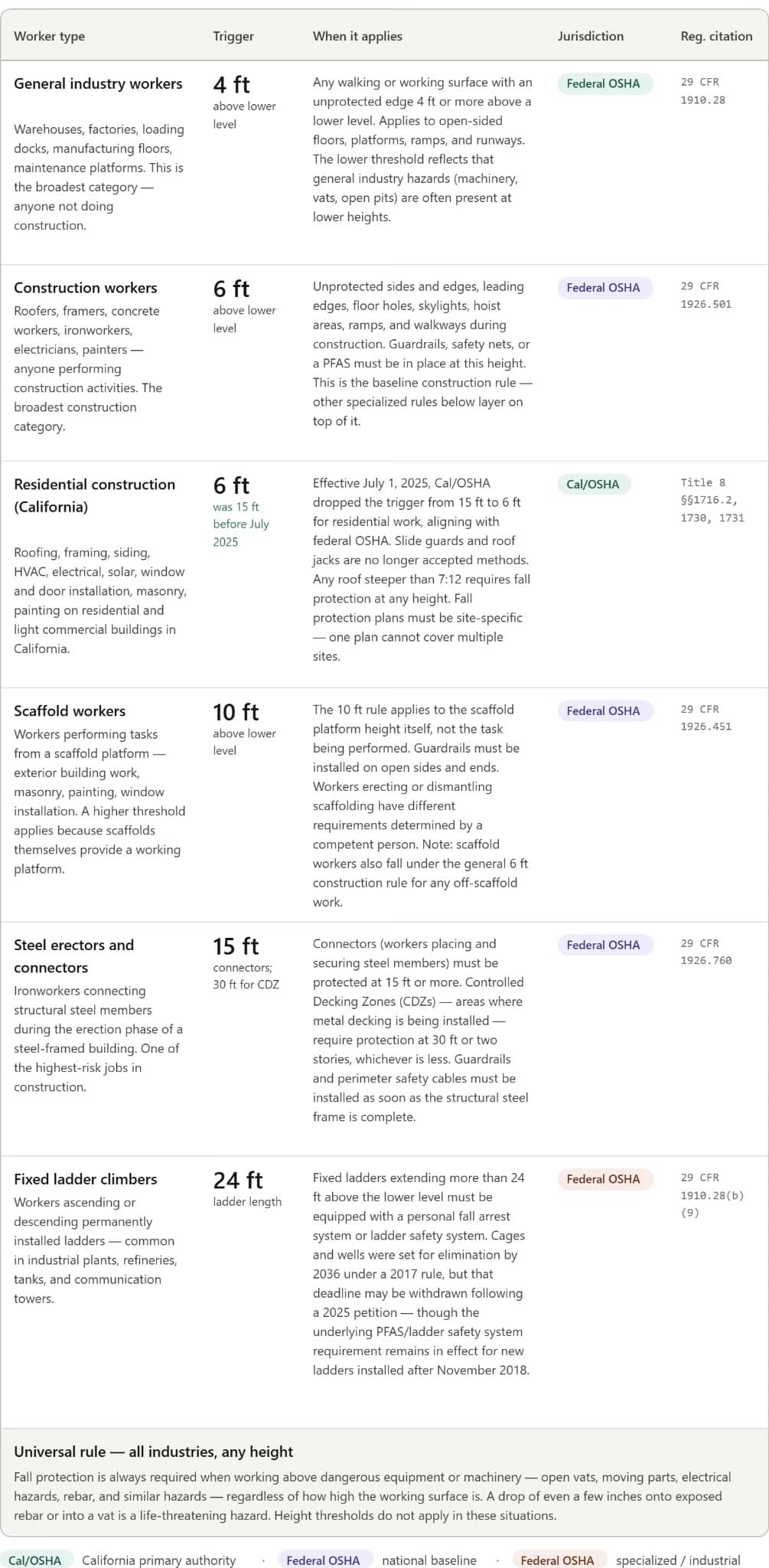
Task: Click the Universal rule heading
Action: point(154,1452)
